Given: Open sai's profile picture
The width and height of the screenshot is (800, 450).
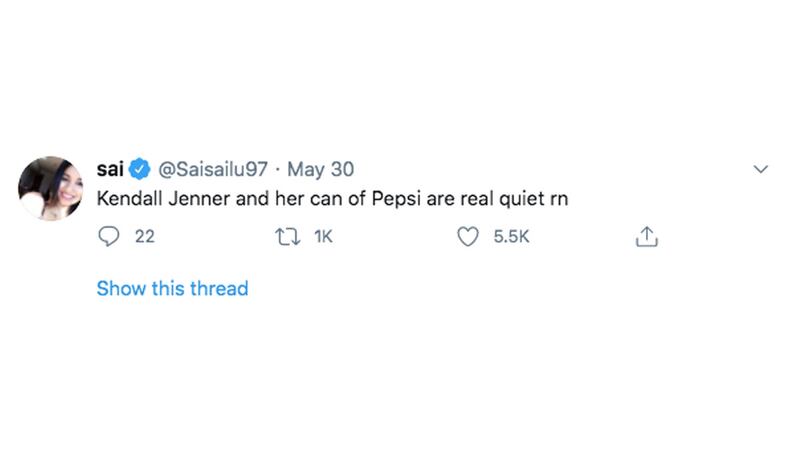Looking at the screenshot, I should point(50,188).
